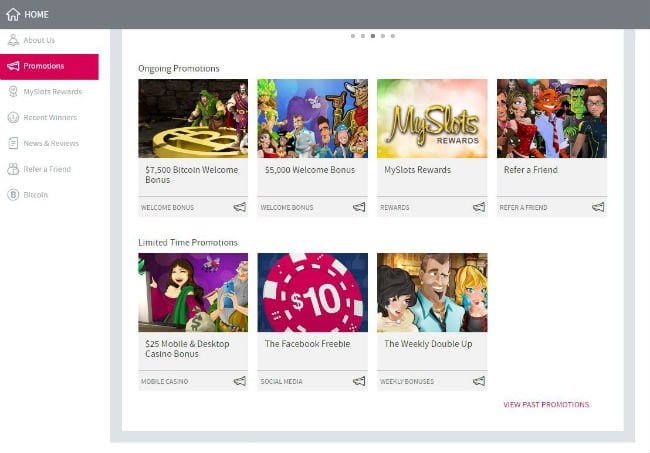Open the $5,000 Welcome Bonus title link
Viewport: 650px width, 453px height.
(309, 170)
